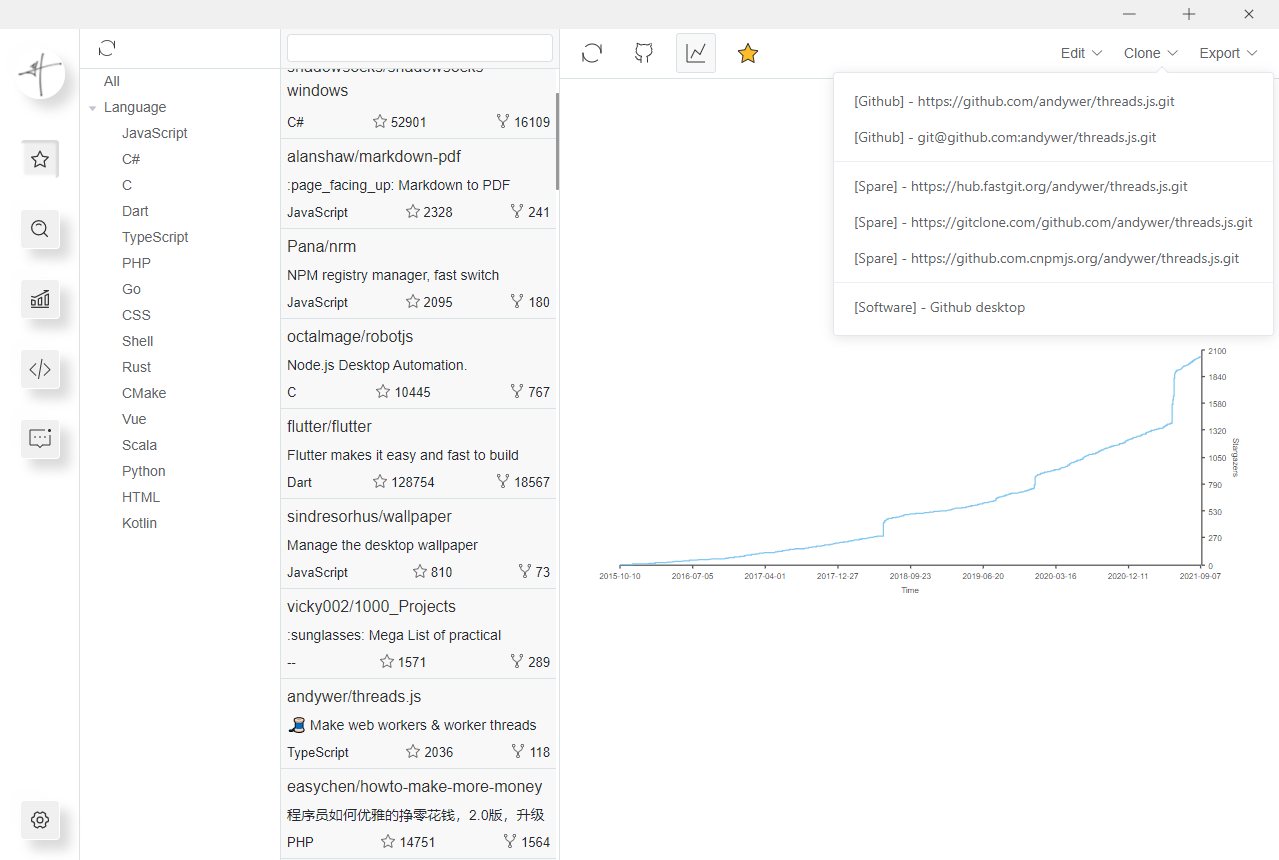Viewport: 1279px width, 860px height.
Task: Toggle the gold star for this repository
Action: (x=748, y=53)
